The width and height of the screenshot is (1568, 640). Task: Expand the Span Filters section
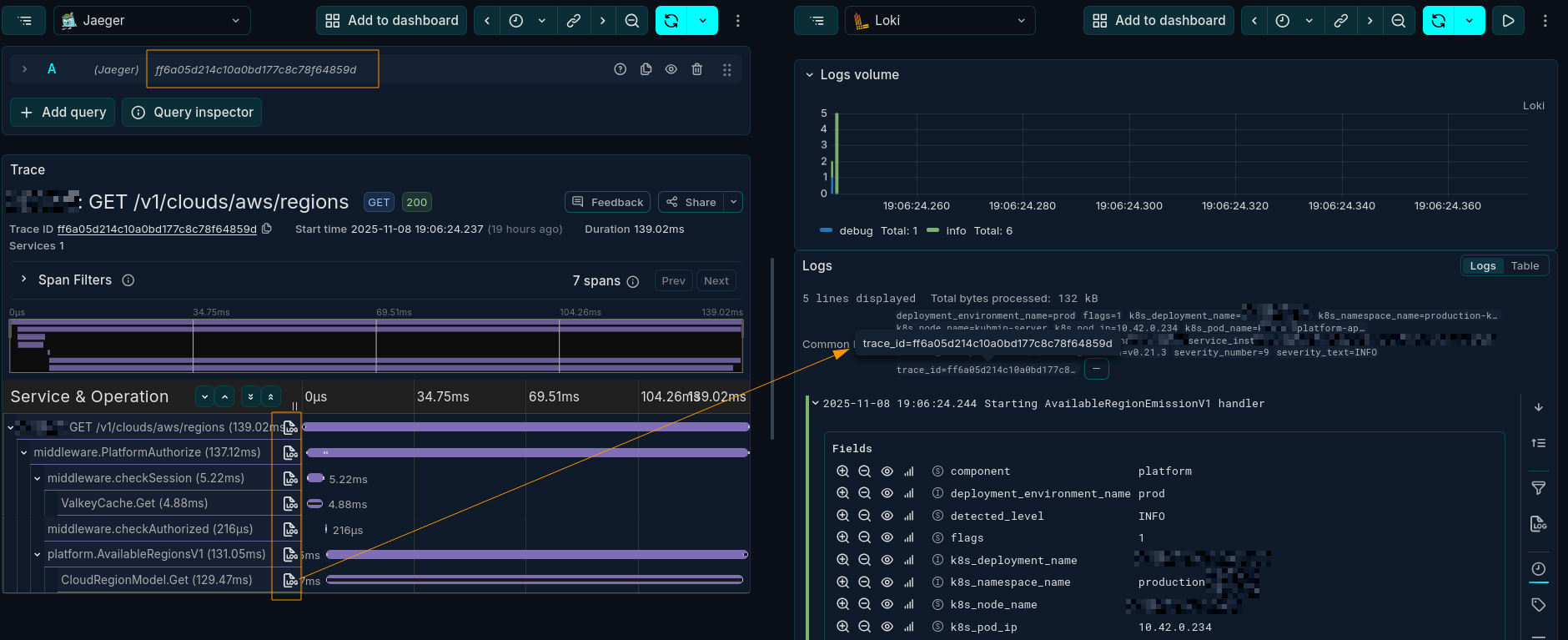coord(23,280)
